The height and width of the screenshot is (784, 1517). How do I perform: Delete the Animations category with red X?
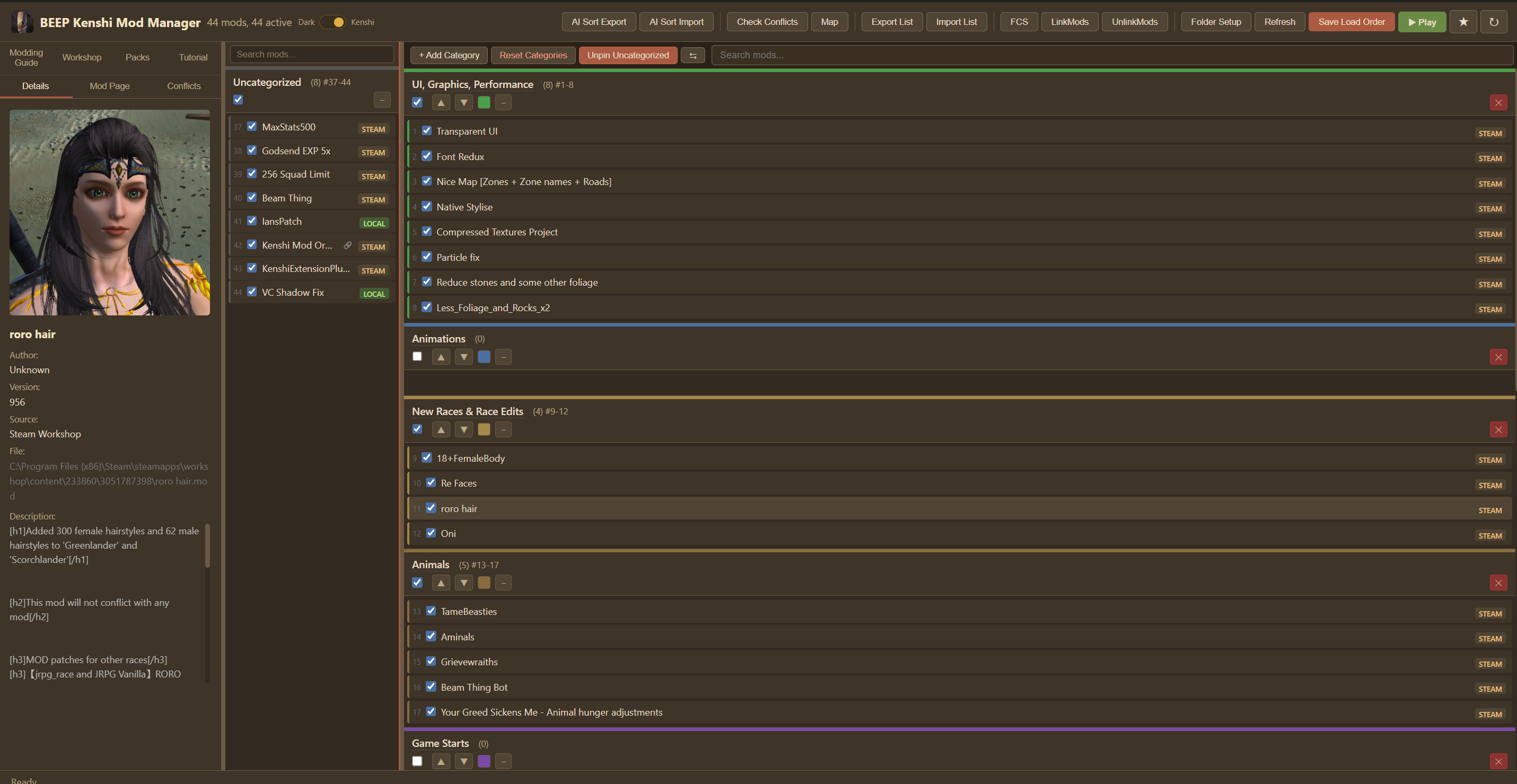(1498, 357)
